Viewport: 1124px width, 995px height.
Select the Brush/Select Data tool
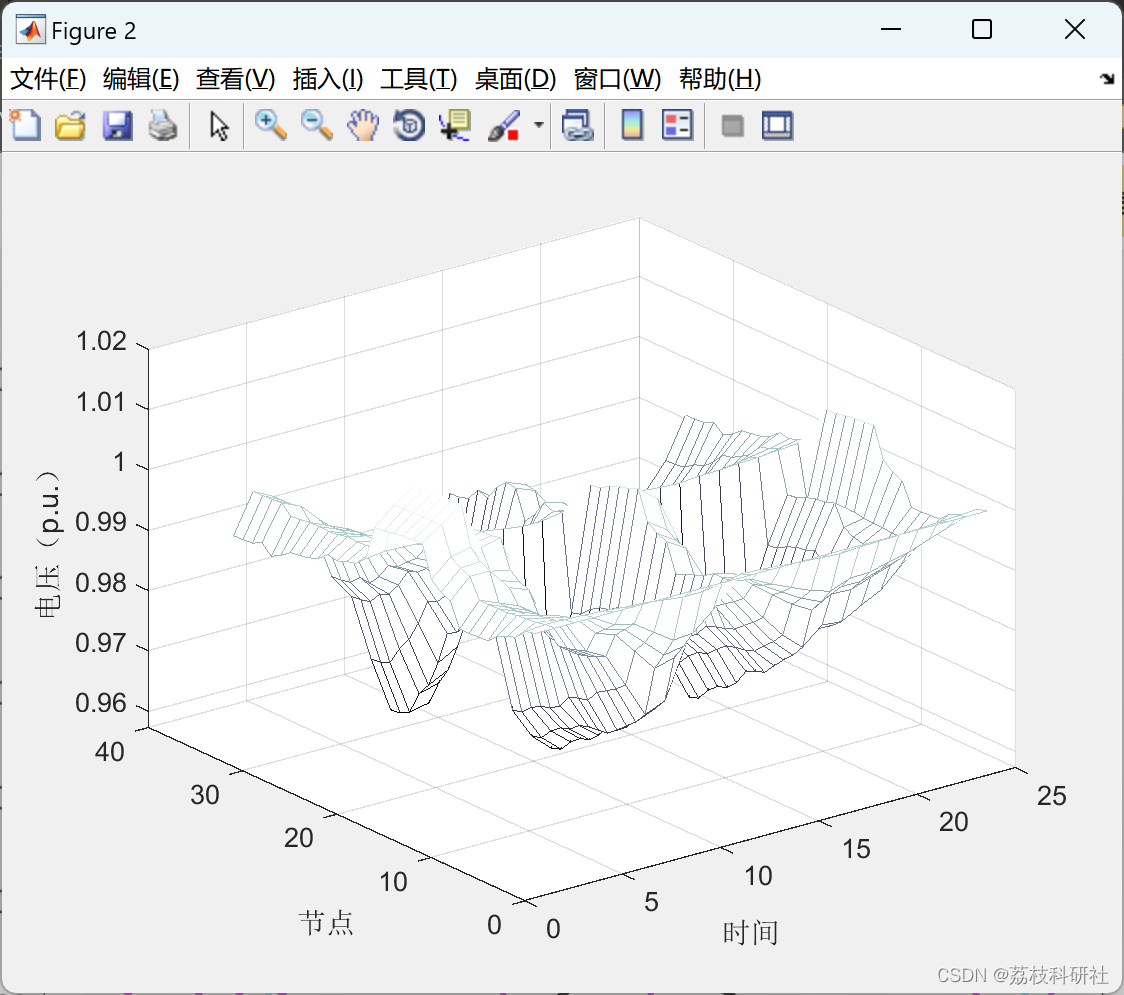tap(504, 125)
